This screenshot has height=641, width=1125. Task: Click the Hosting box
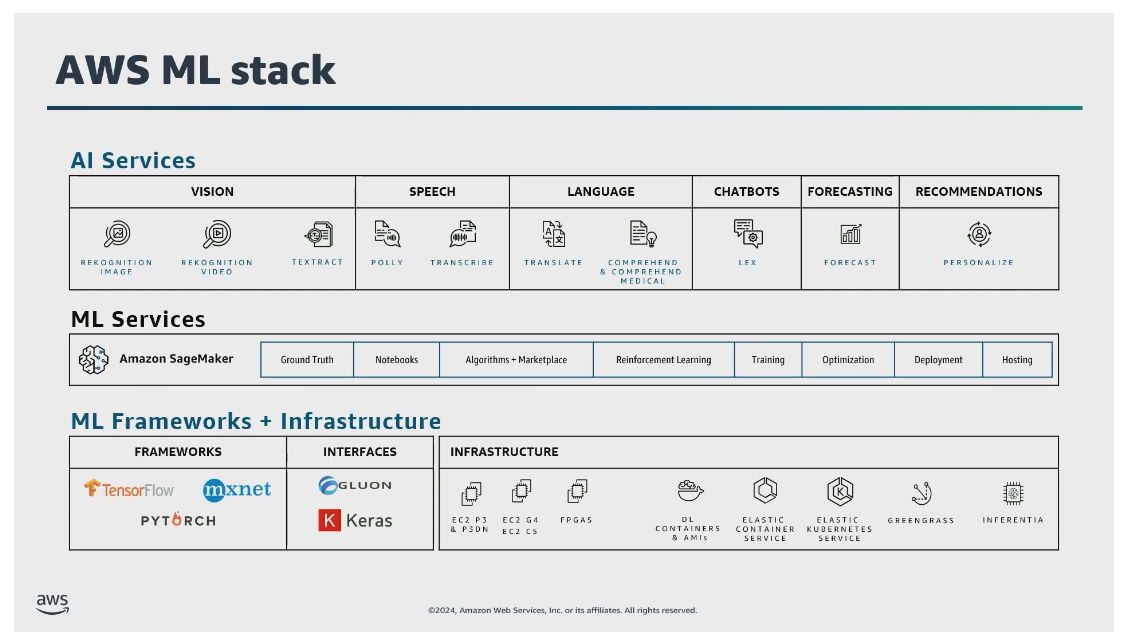pyautogui.click(x=1017, y=360)
